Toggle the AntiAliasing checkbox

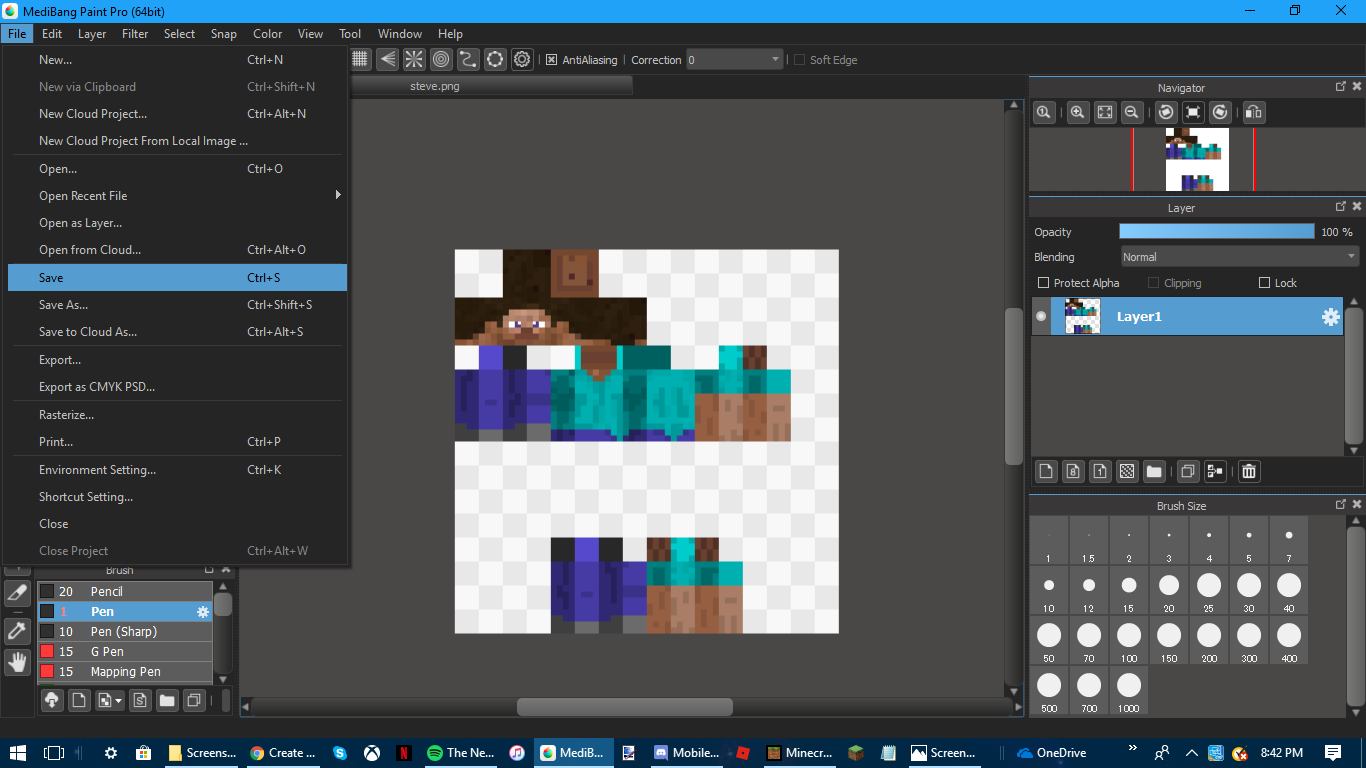point(551,60)
